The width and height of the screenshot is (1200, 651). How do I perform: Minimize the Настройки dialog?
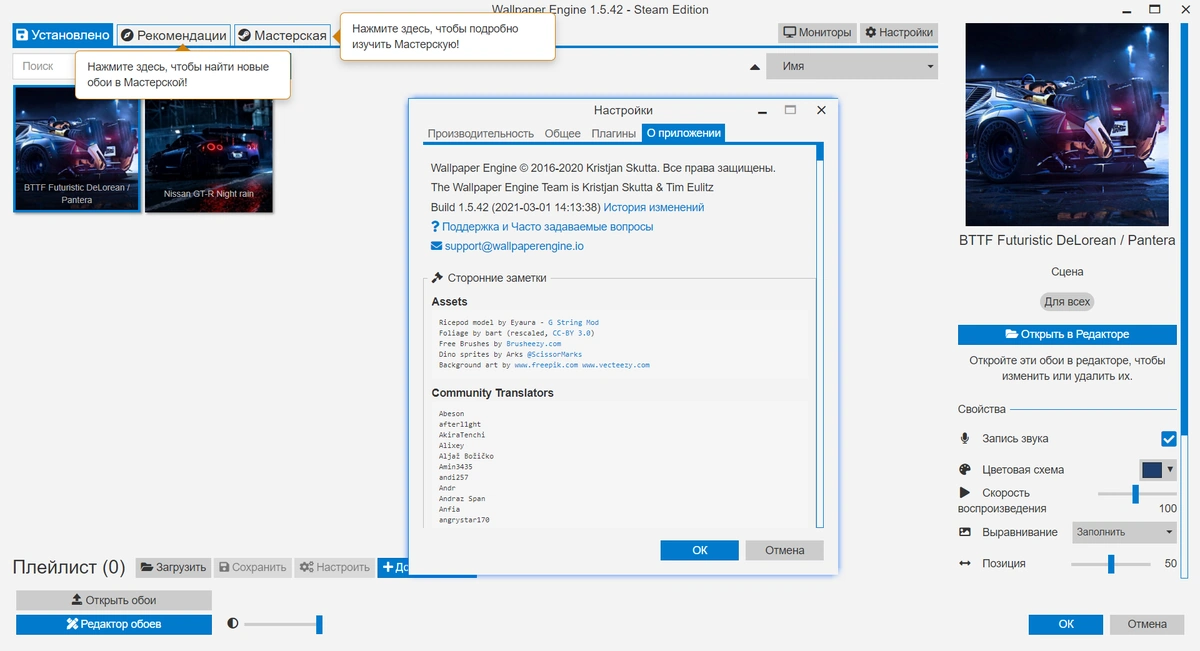[x=762, y=111]
